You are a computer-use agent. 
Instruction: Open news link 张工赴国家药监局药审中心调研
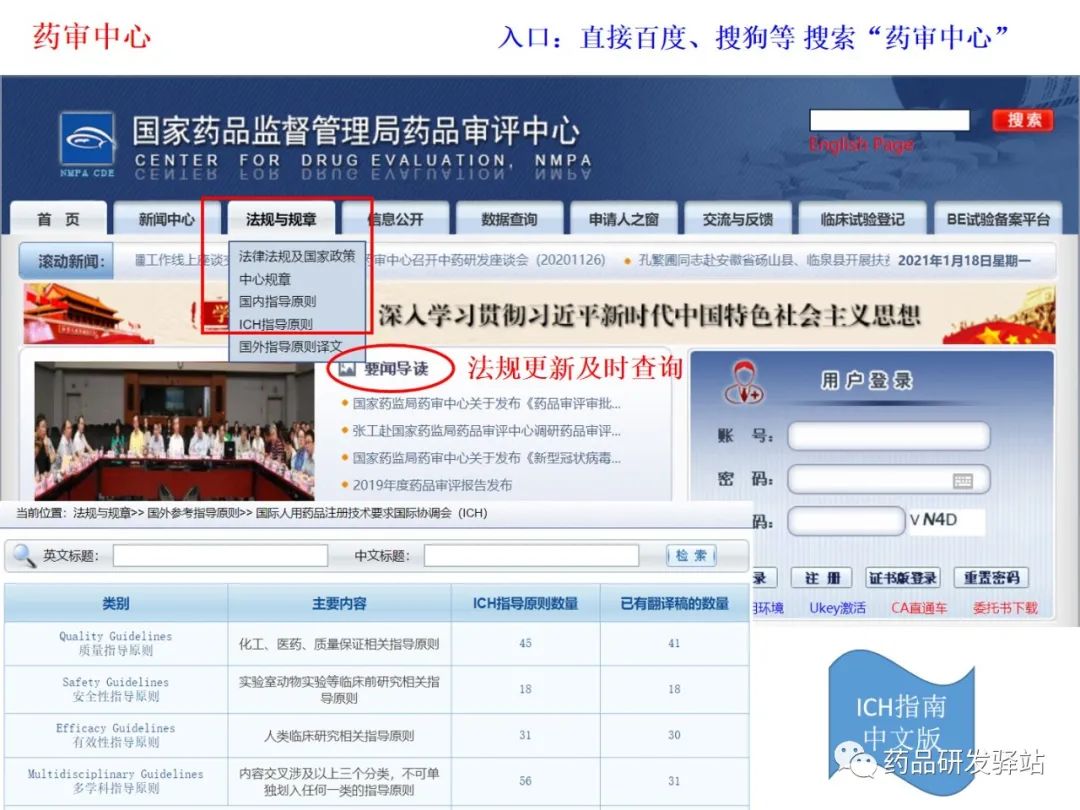tap(486, 431)
